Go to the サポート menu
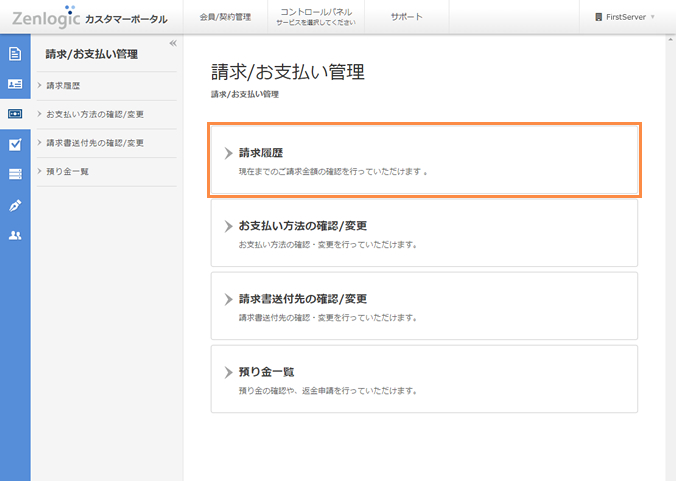This screenshot has width=676, height=481. (406, 17)
